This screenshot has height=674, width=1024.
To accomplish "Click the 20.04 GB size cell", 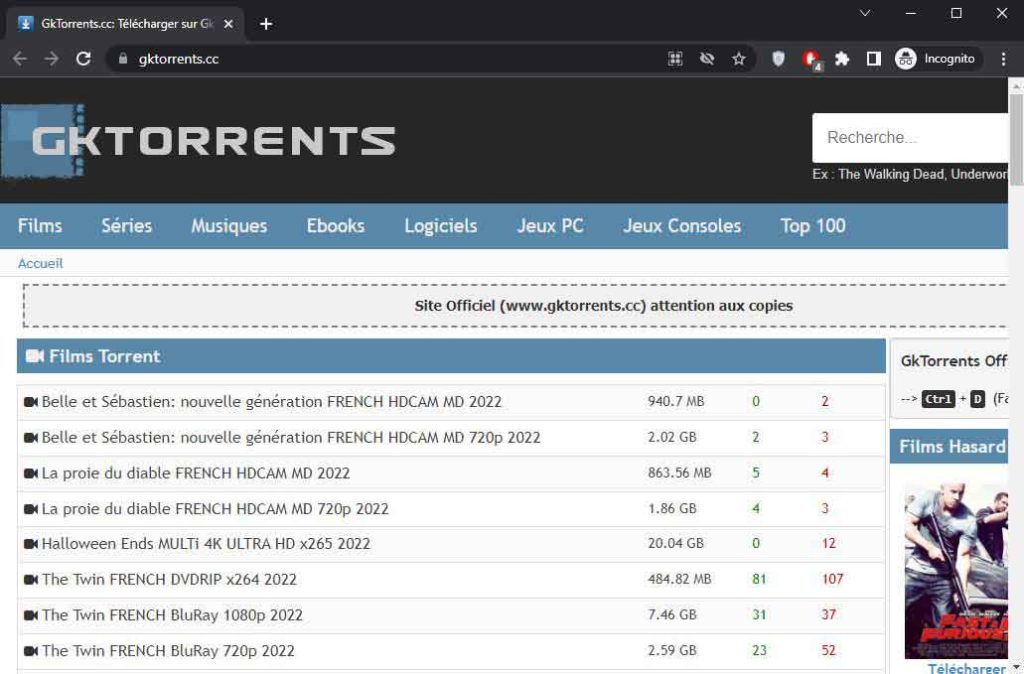I will click(676, 543).
